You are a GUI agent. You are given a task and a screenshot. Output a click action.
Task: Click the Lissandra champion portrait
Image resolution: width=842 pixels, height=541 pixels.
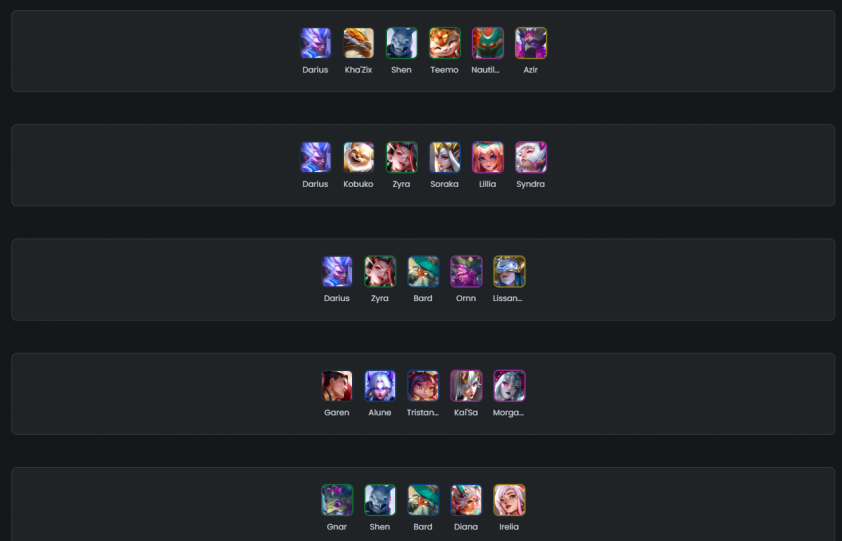pos(509,272)
